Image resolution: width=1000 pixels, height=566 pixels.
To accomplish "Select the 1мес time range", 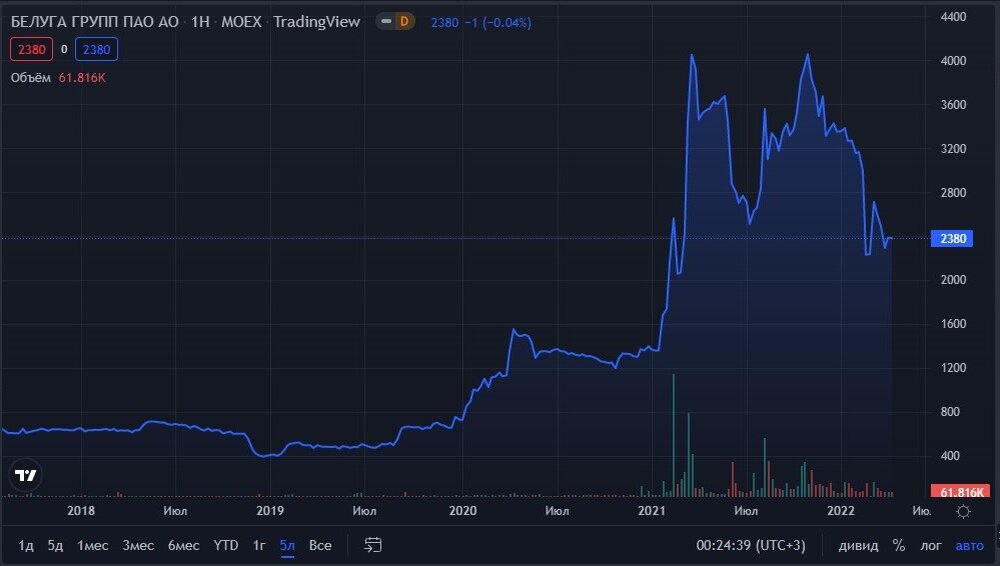I will 92,546.
